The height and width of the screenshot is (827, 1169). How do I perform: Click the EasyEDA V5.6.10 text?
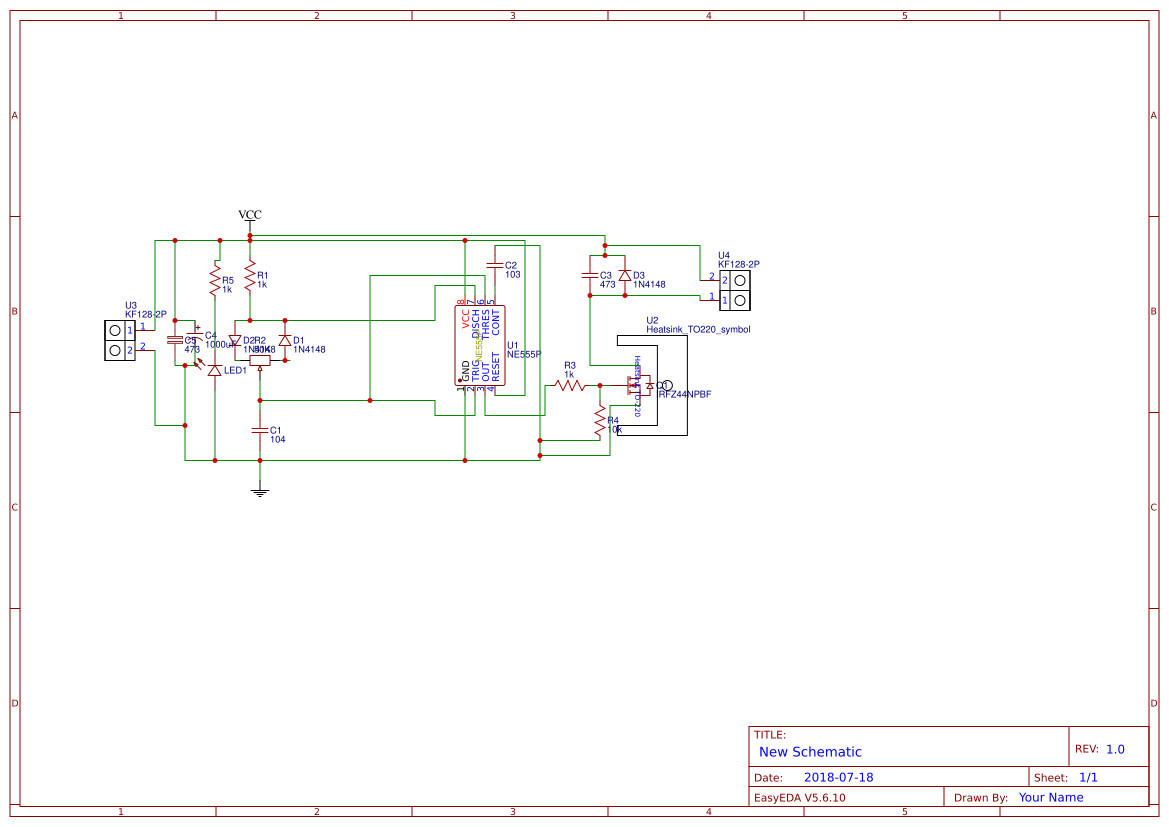(x=800, y=798)
